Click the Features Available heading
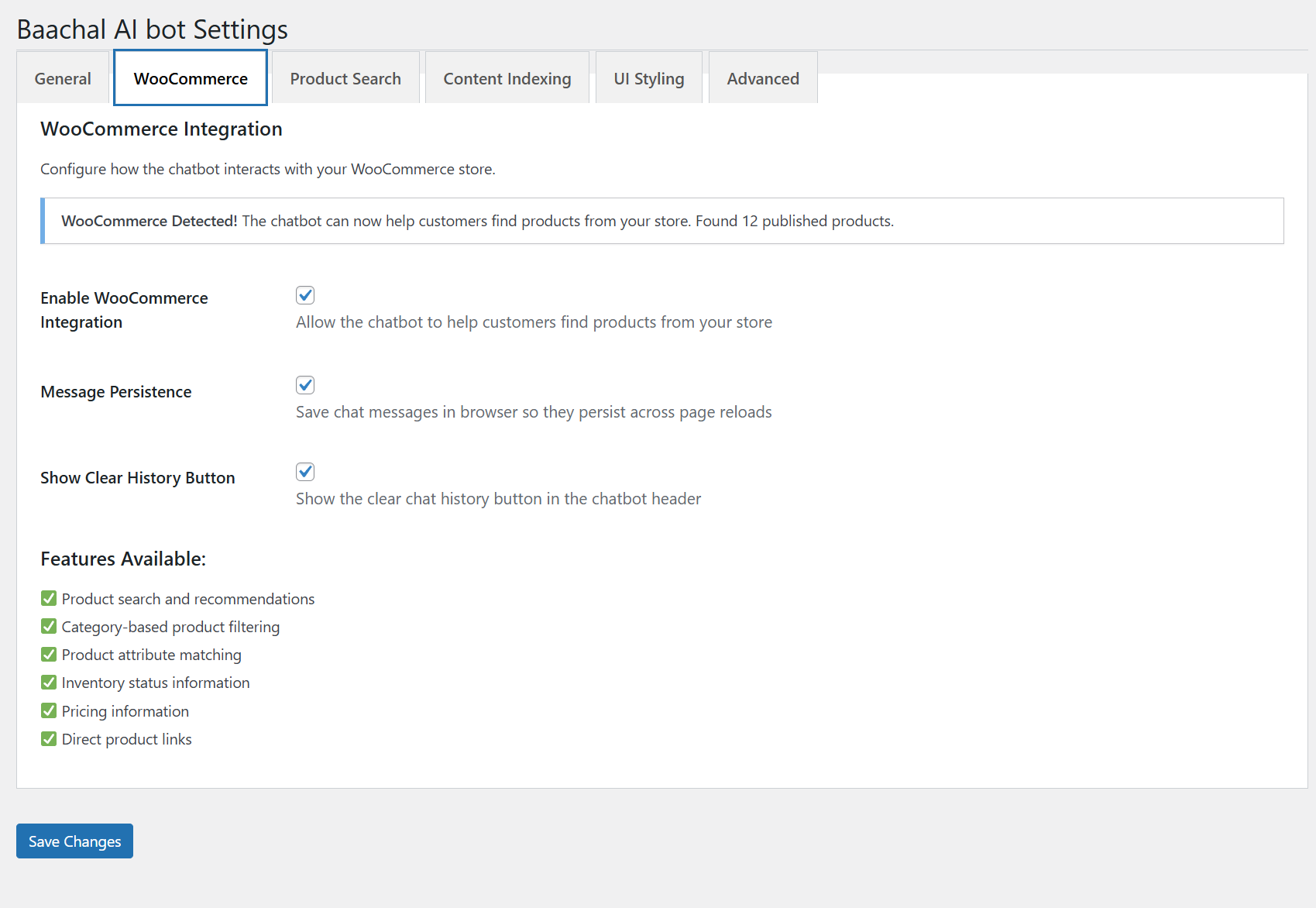Image resolution: width=1316 pixels, height=908 pixels. 122,558
